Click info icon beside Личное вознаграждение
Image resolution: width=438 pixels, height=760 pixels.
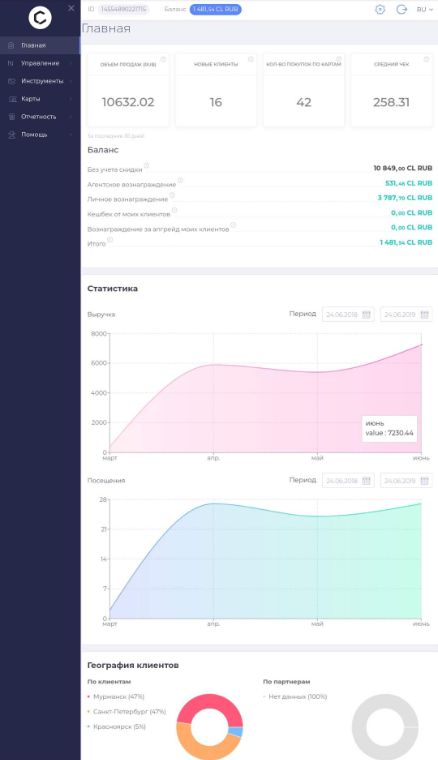172,195
